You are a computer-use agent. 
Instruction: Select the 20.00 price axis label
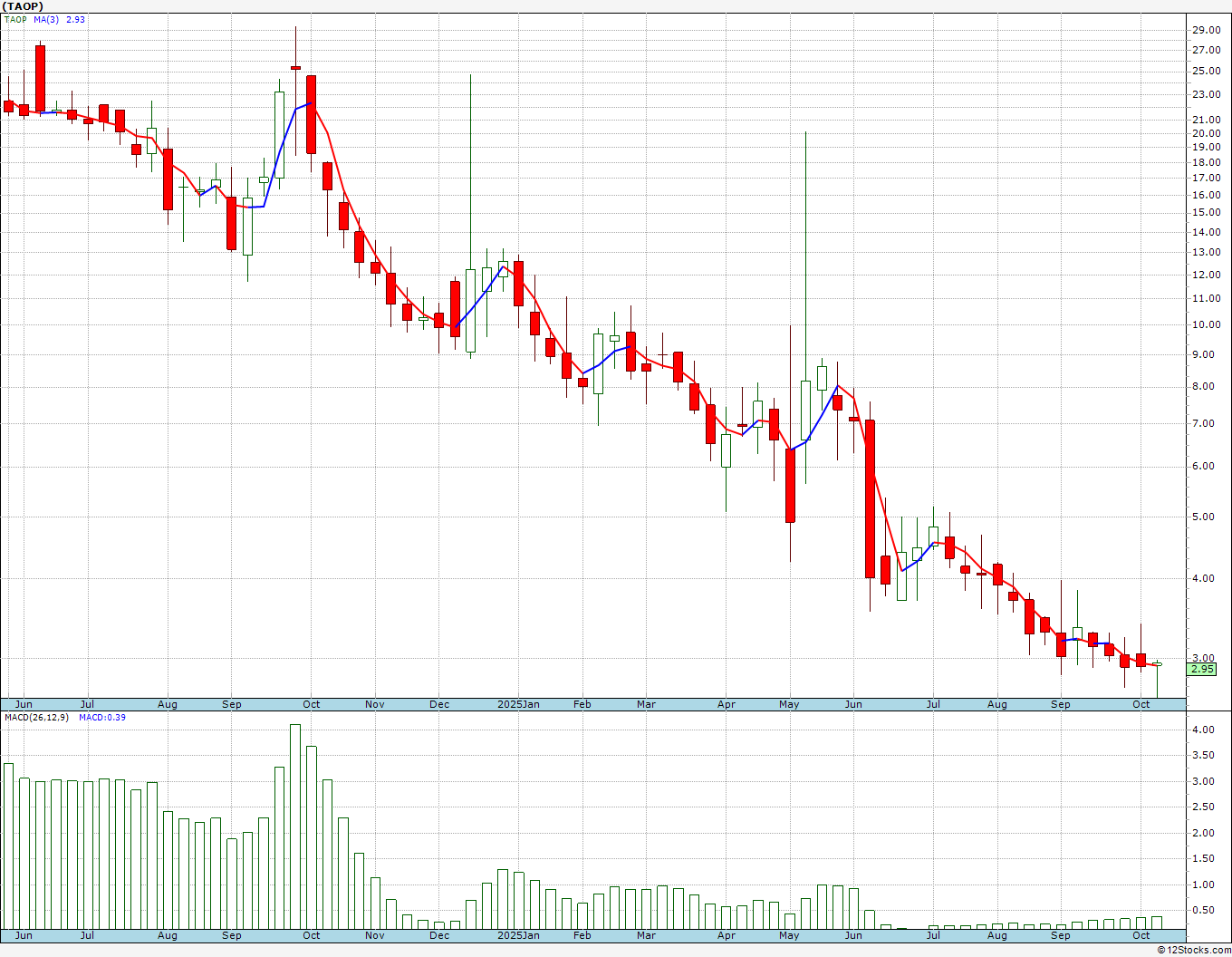click(x=1206, y=133)
